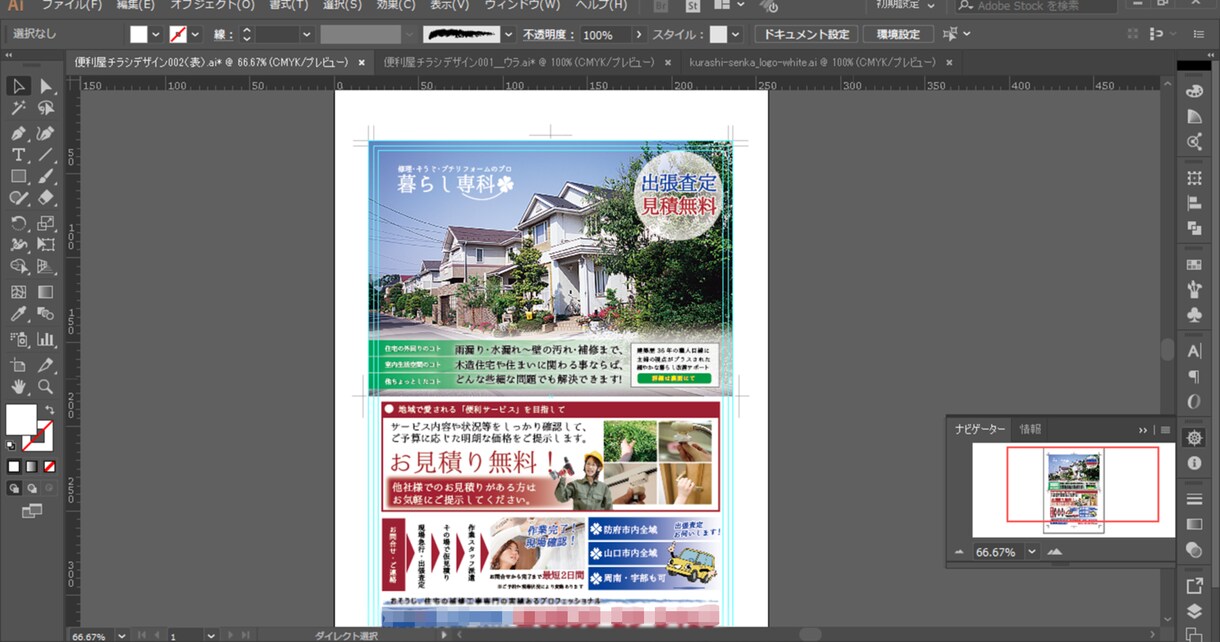Select the Artboard tool
Viewport: 1220px width, 642px height.
[x=18, y=364]
